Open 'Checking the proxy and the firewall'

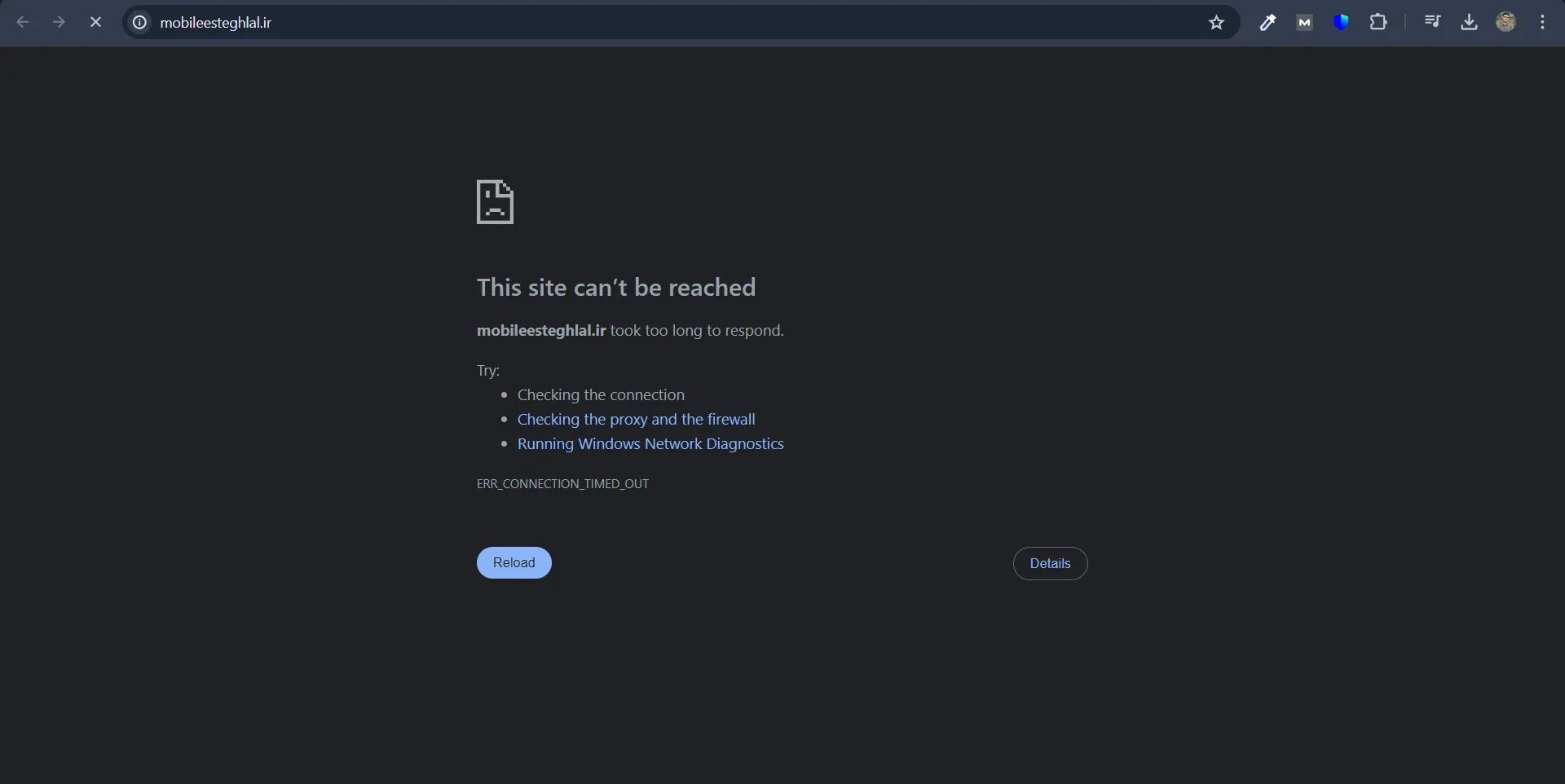636,419
